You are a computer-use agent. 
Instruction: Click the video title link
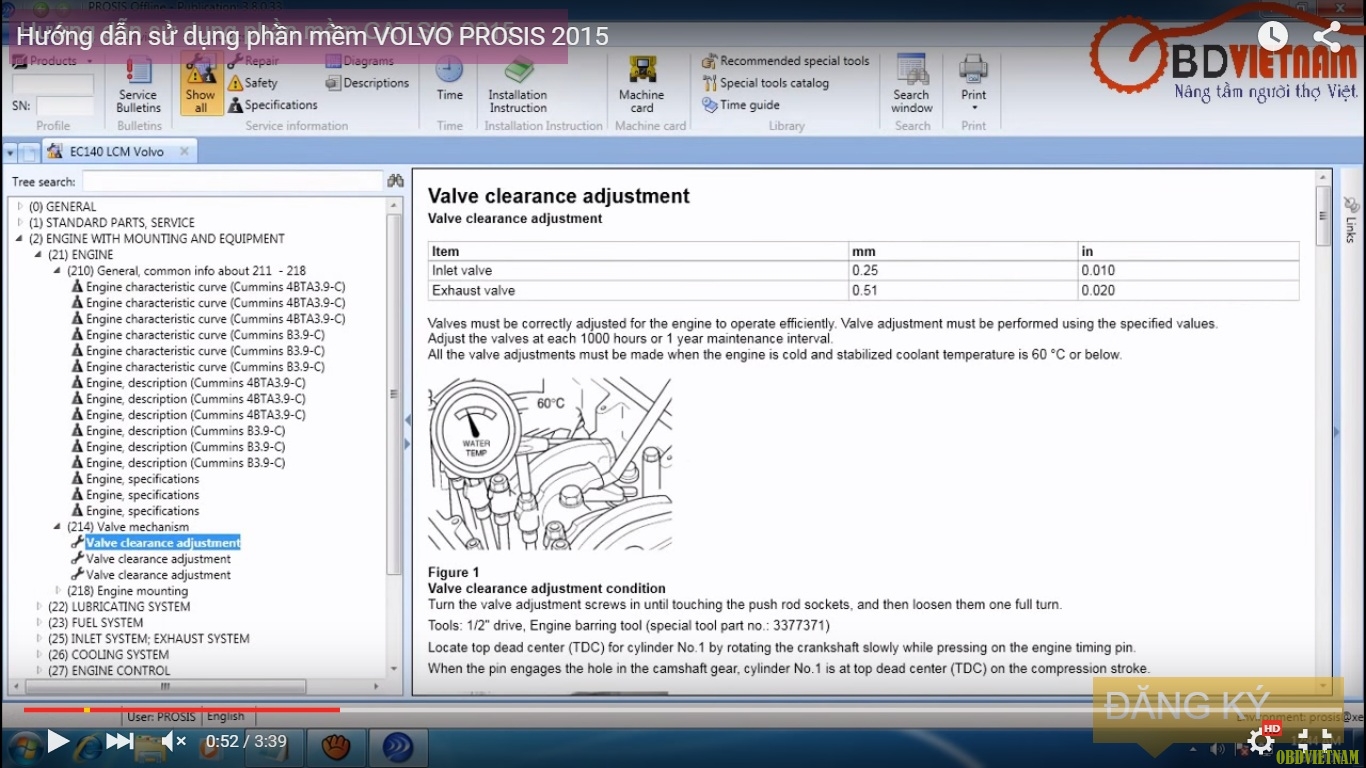(x=312, y=37)
